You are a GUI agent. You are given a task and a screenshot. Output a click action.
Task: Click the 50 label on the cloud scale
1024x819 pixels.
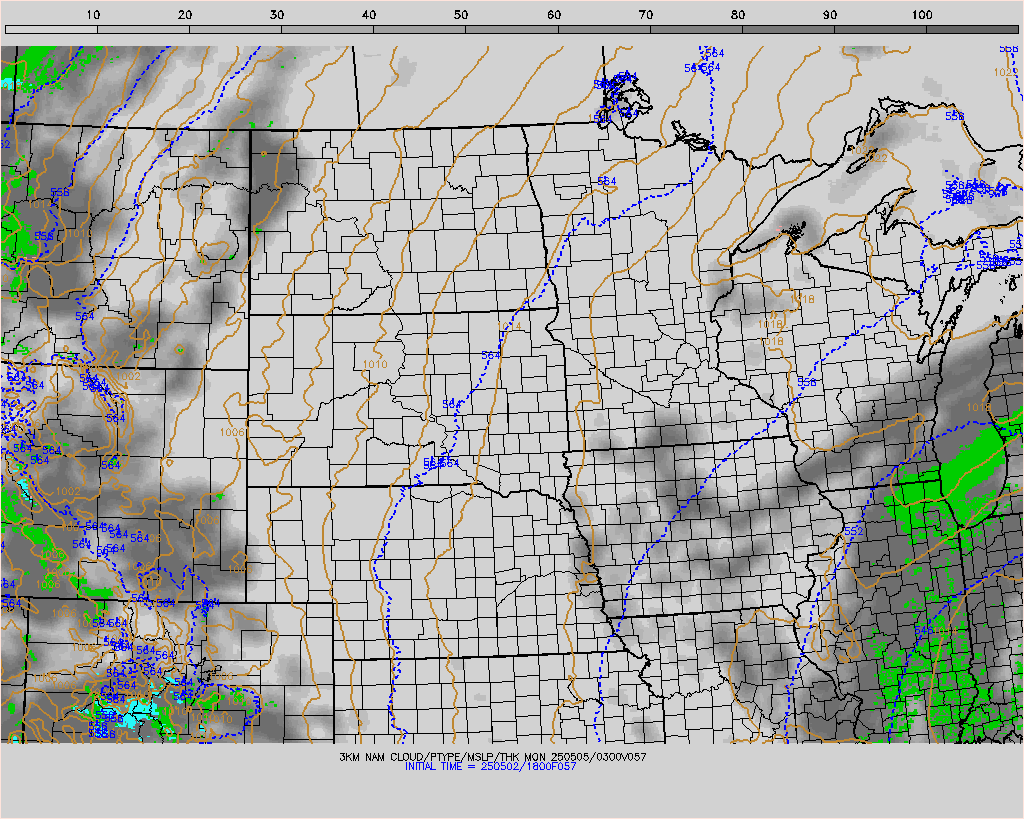pos(461,15)
